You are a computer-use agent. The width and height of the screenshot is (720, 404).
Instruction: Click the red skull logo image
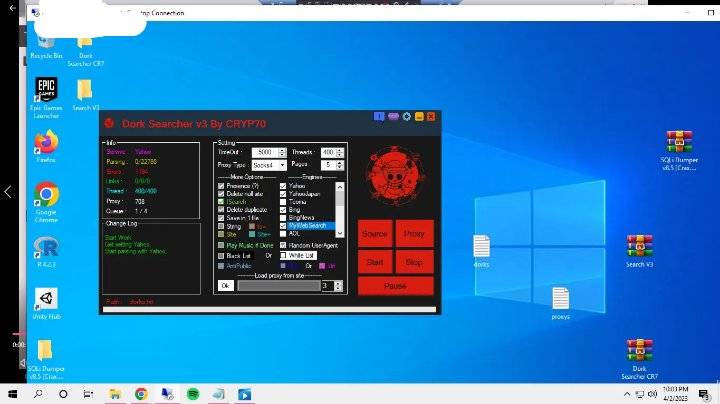coord(395,176)
